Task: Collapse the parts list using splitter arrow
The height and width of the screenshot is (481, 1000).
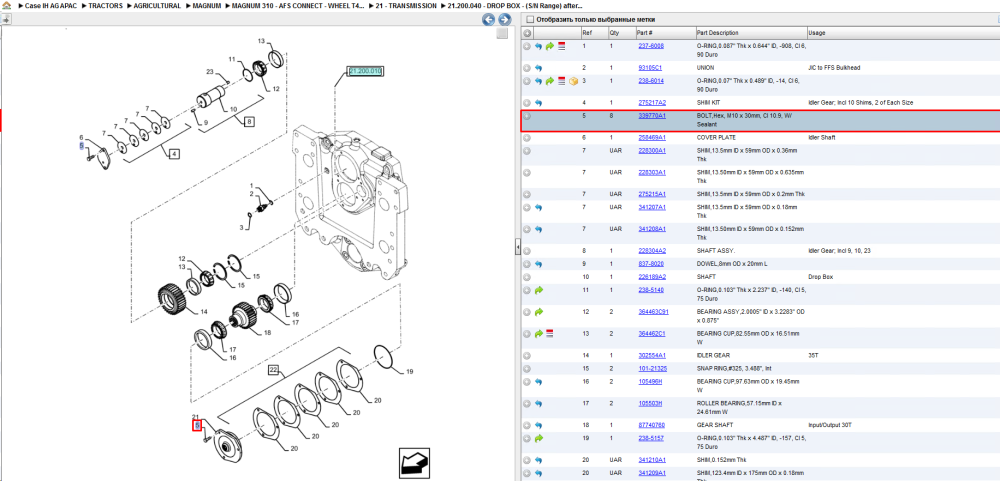Action: pyautogui.click(x=518, y=247)
